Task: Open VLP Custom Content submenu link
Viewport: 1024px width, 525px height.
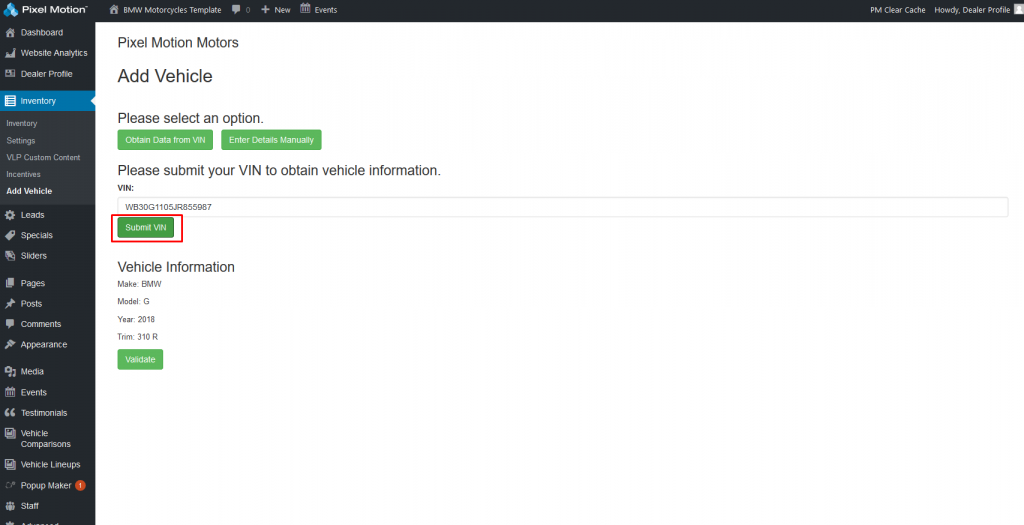Action: coord(43,157)
